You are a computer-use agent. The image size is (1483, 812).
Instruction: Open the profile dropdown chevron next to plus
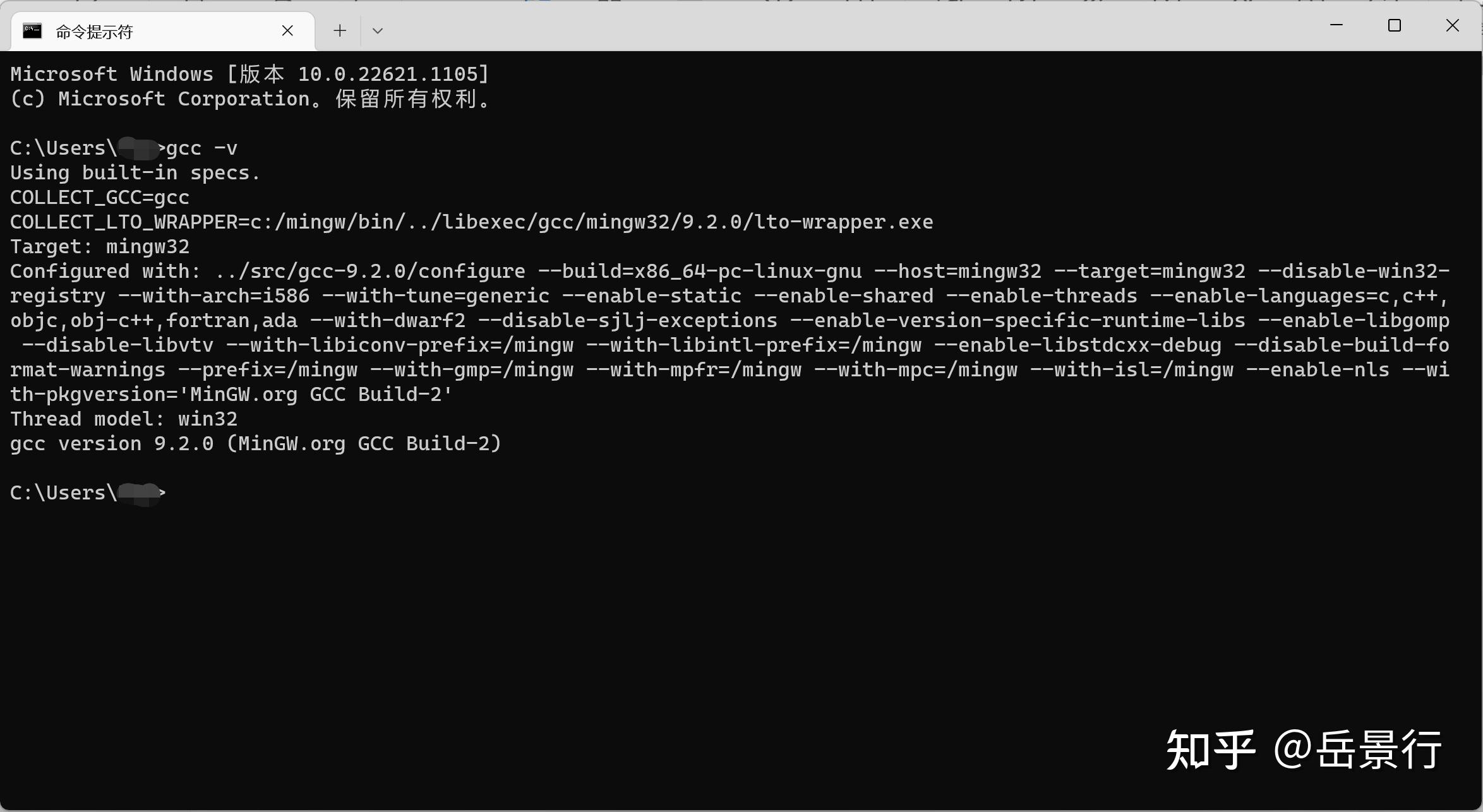[377, 30]
